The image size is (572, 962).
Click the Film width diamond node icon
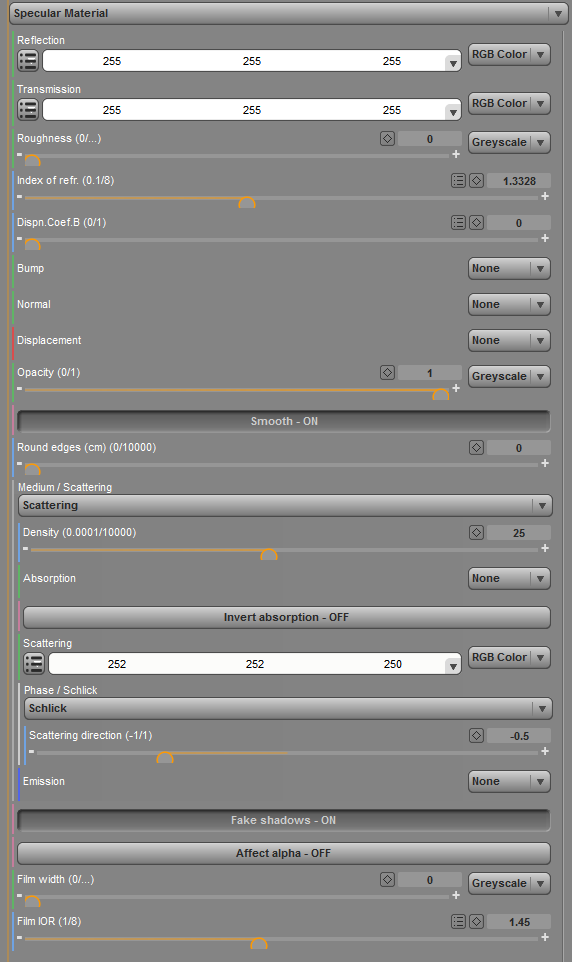[x=387, y=880]
